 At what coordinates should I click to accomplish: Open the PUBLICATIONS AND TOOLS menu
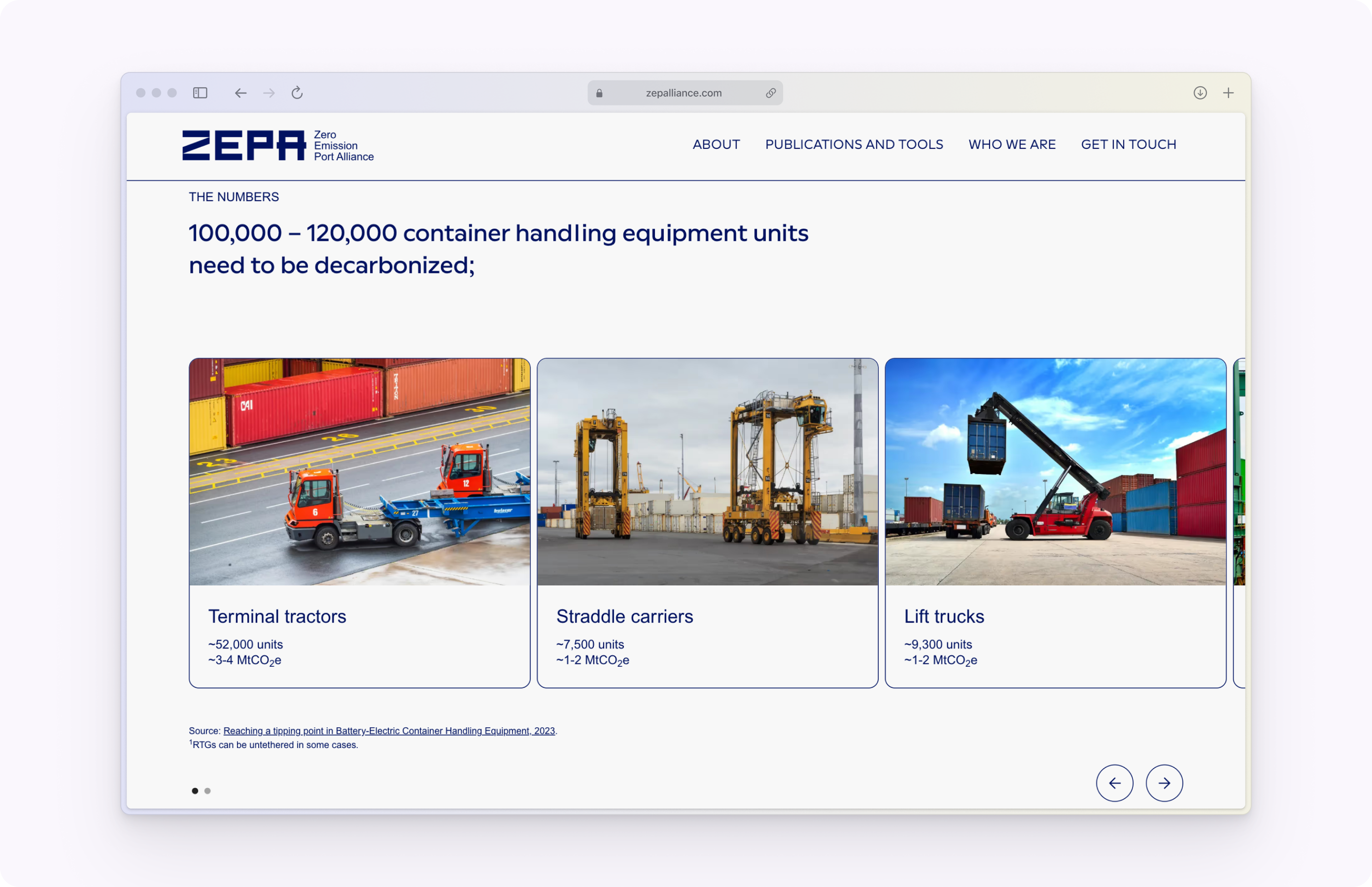pyautogui.click(x=854, y=144)
